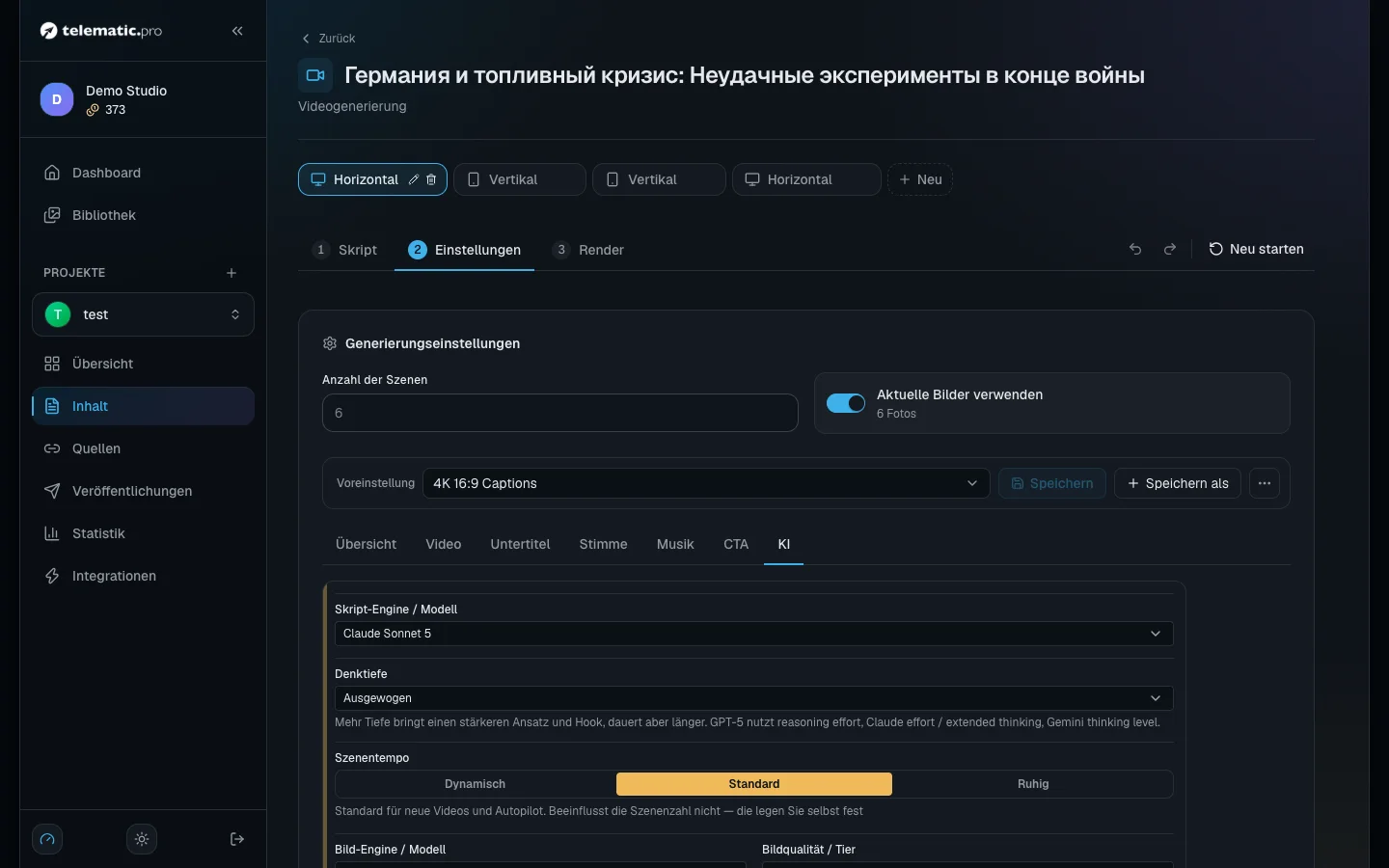Toggle Aktuelle Bilder verwenden switch
This screenshot has width=1389, height=868.
coord(846,403)
